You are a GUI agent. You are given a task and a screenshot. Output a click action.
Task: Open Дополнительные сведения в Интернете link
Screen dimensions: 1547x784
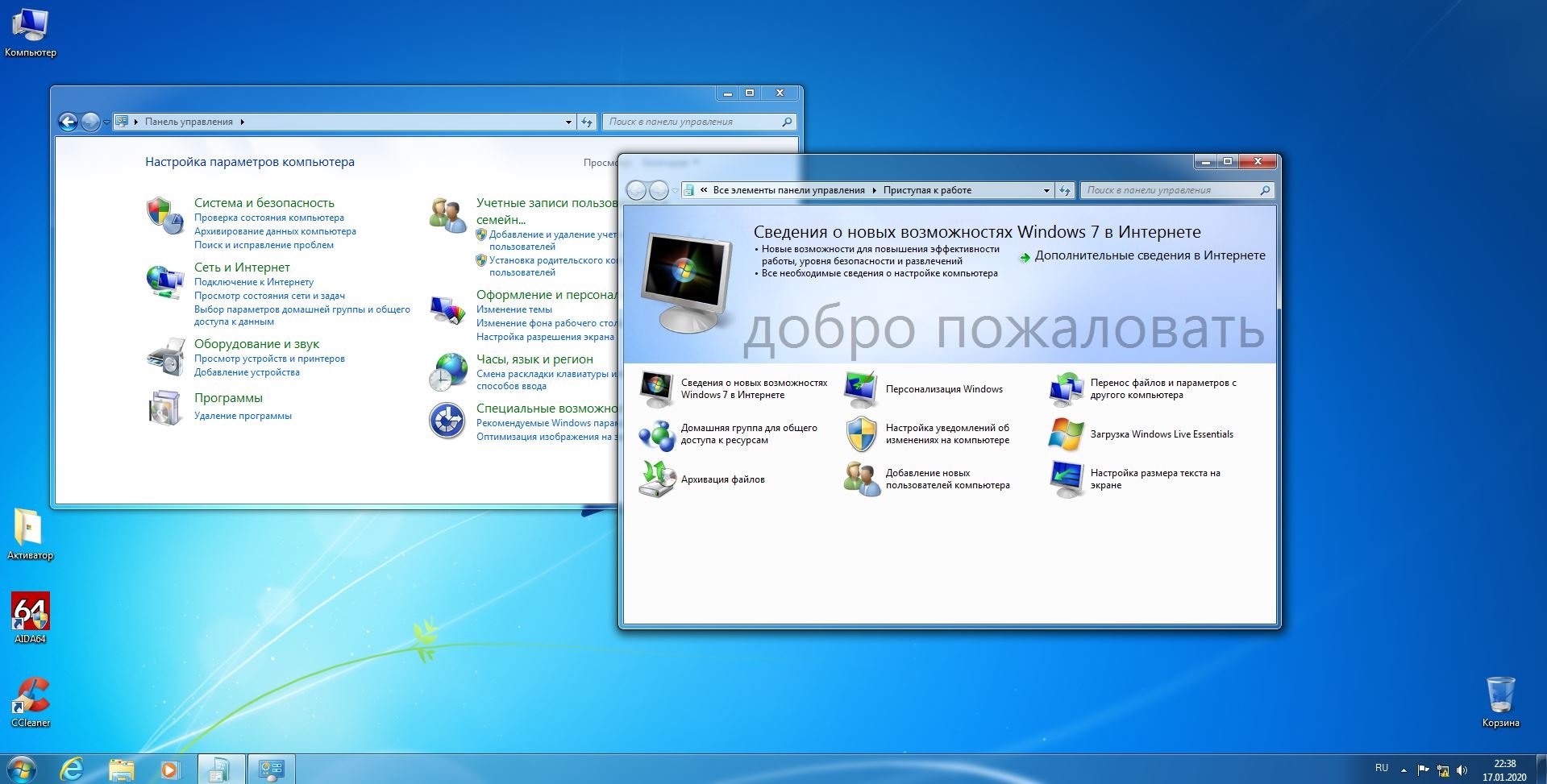[1150, 255]
